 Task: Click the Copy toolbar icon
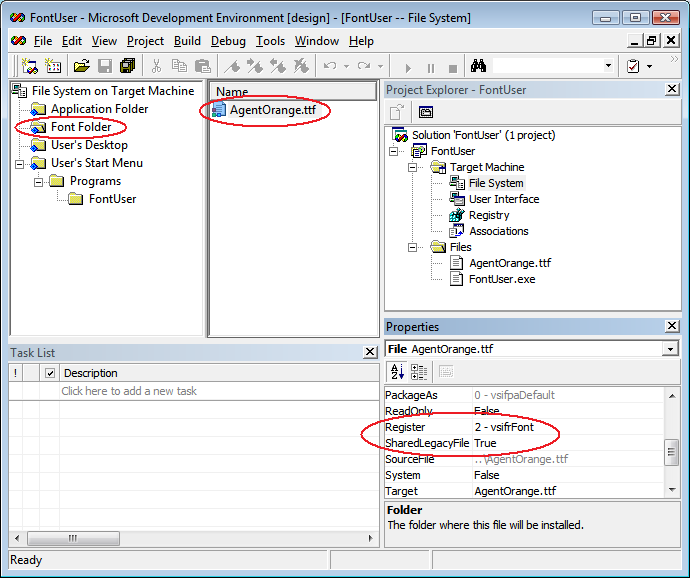(x=179, y=66)
